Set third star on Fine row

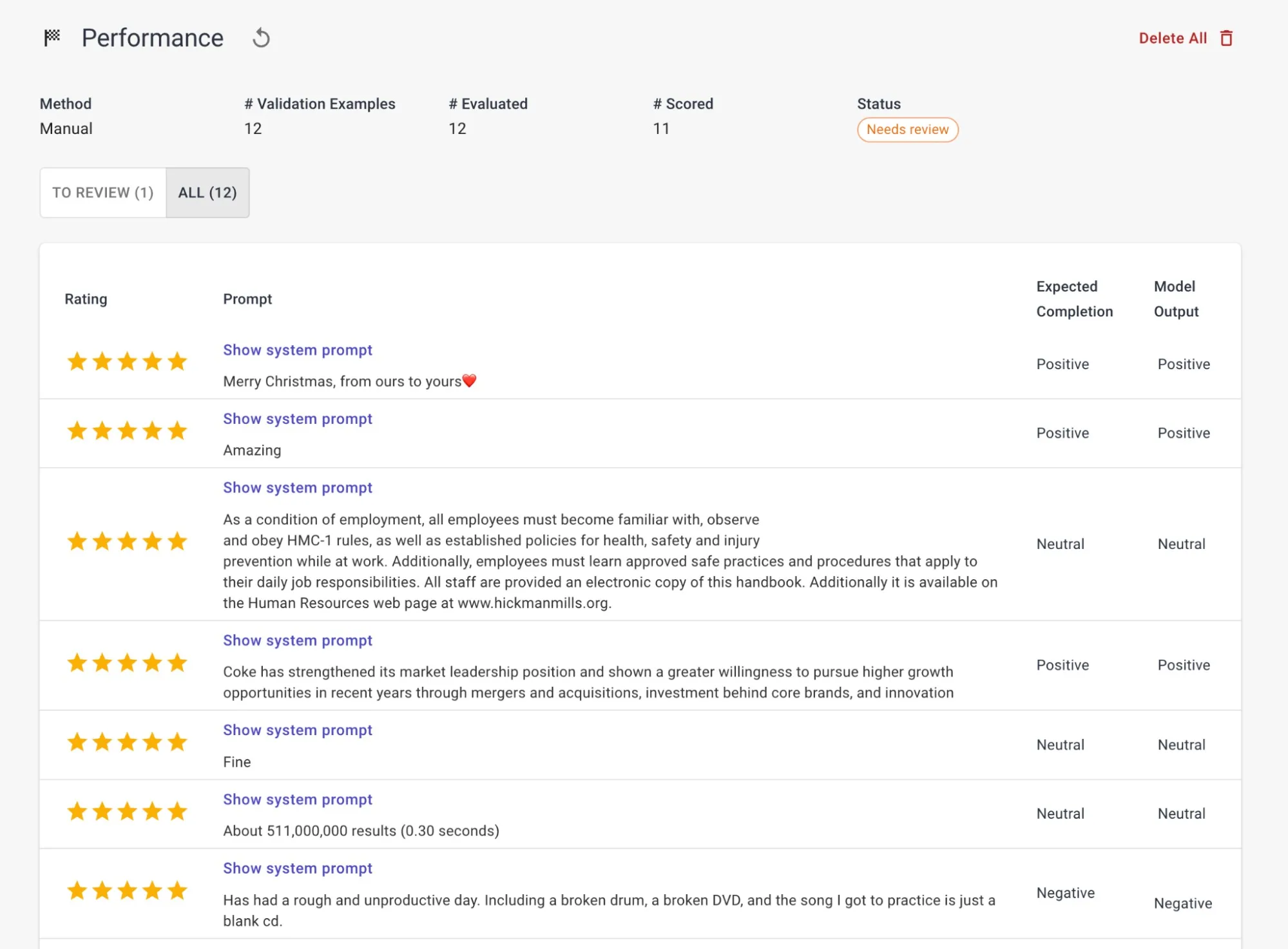(127, 742)
